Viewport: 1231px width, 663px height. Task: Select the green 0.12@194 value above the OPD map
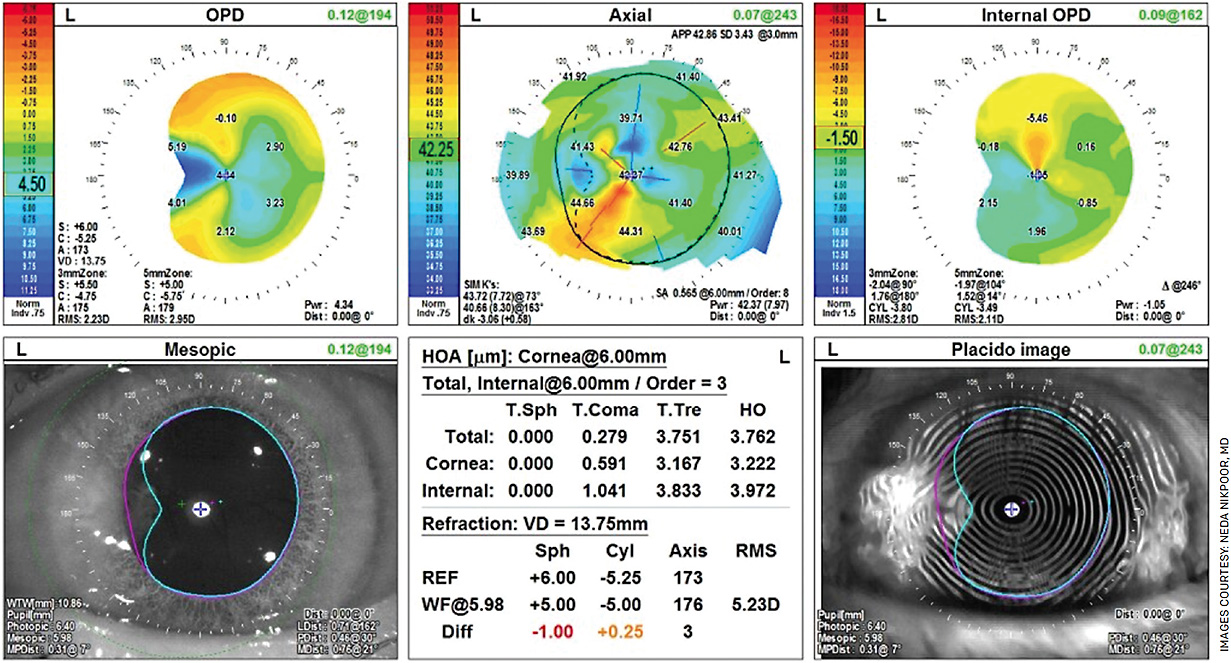[x=356, y=14]
